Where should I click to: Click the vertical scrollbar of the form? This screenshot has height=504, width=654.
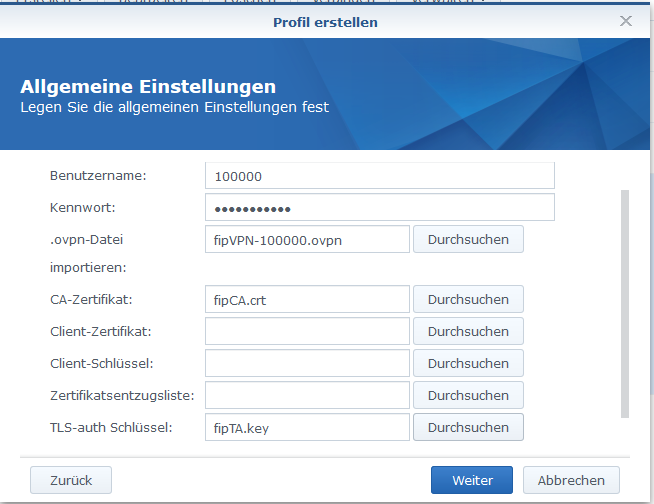(626, 300)
